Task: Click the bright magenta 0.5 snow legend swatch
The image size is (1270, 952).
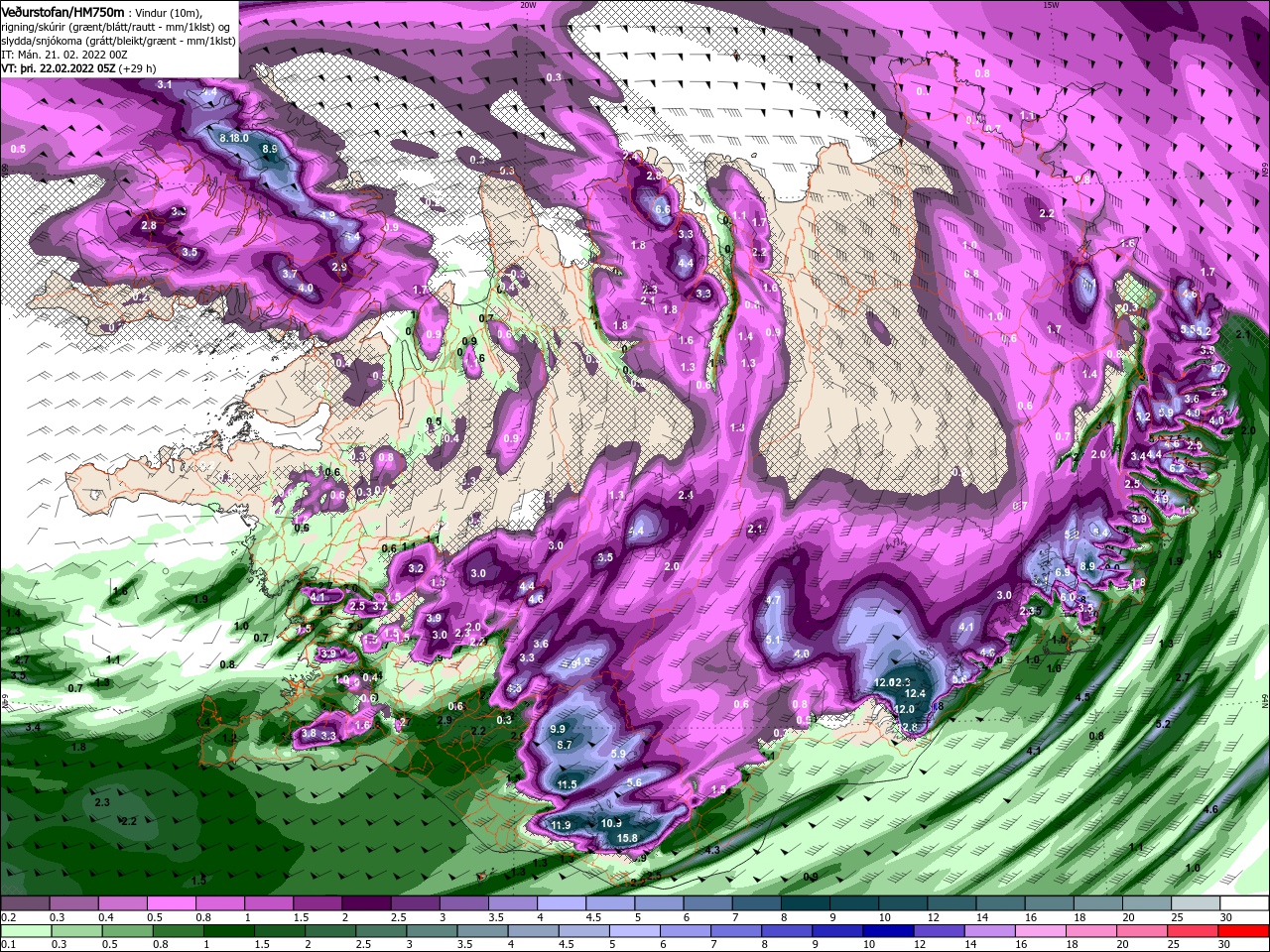Action: point(171,903)
